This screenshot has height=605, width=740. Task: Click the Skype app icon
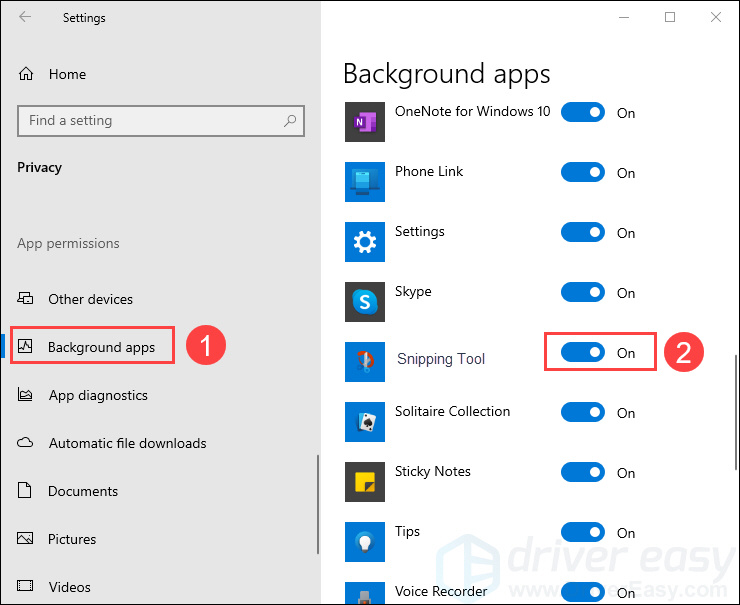pyautogui.click(x=364, y=302)
